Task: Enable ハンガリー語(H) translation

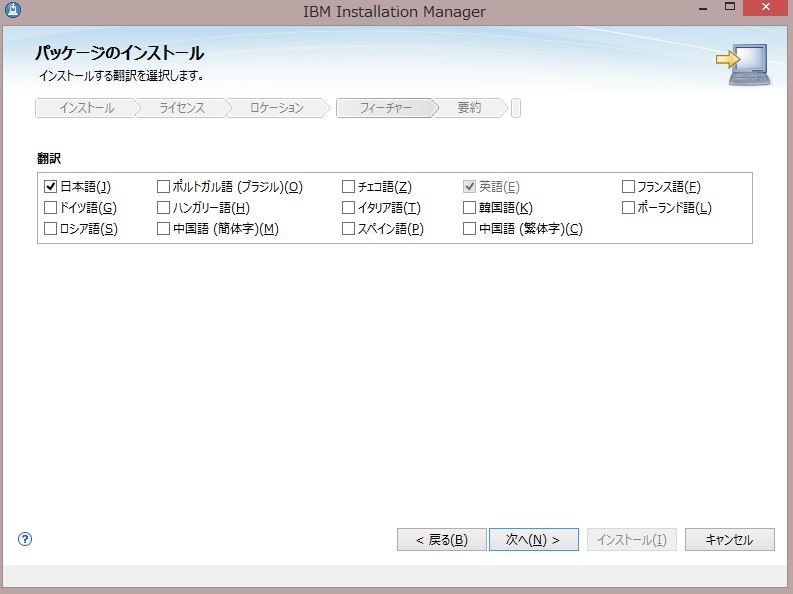Action: point(163,208)
